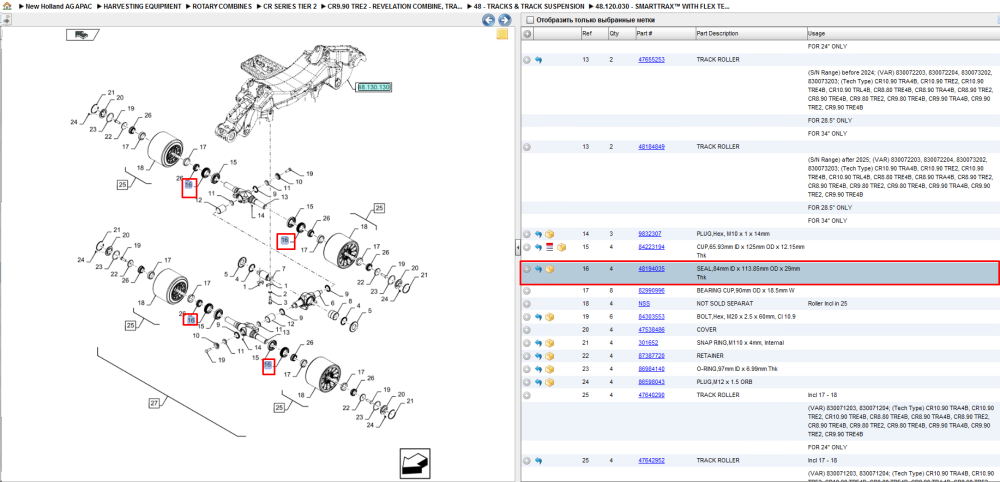Viewport: 1000px width, 482px height.
Task: Open part number link 84303553
Action: point(651,317)
